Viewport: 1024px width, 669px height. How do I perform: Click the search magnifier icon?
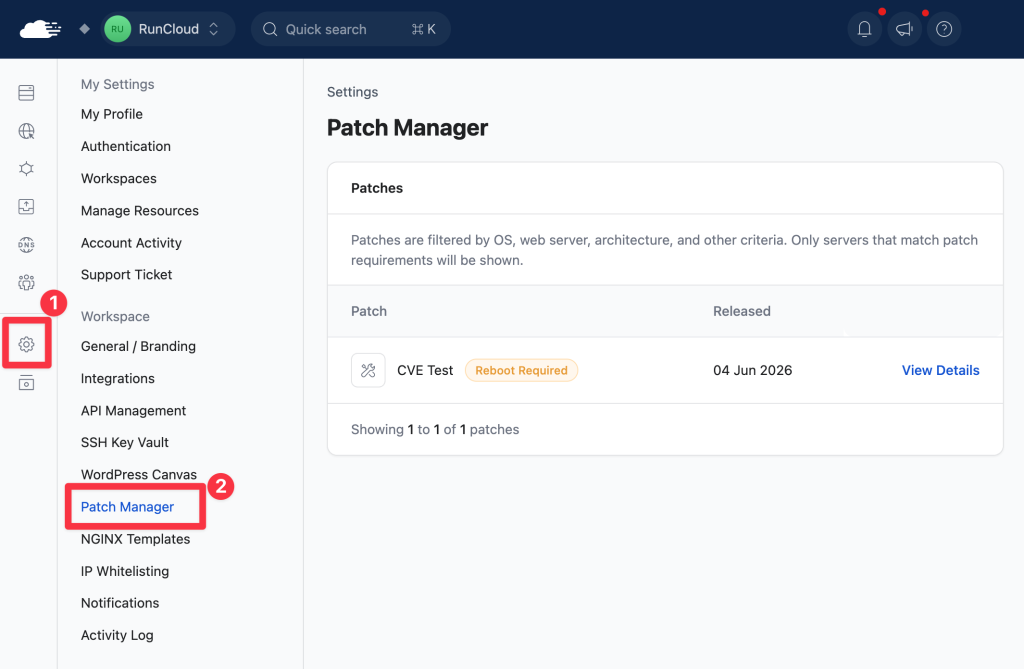tap(270, 29)
